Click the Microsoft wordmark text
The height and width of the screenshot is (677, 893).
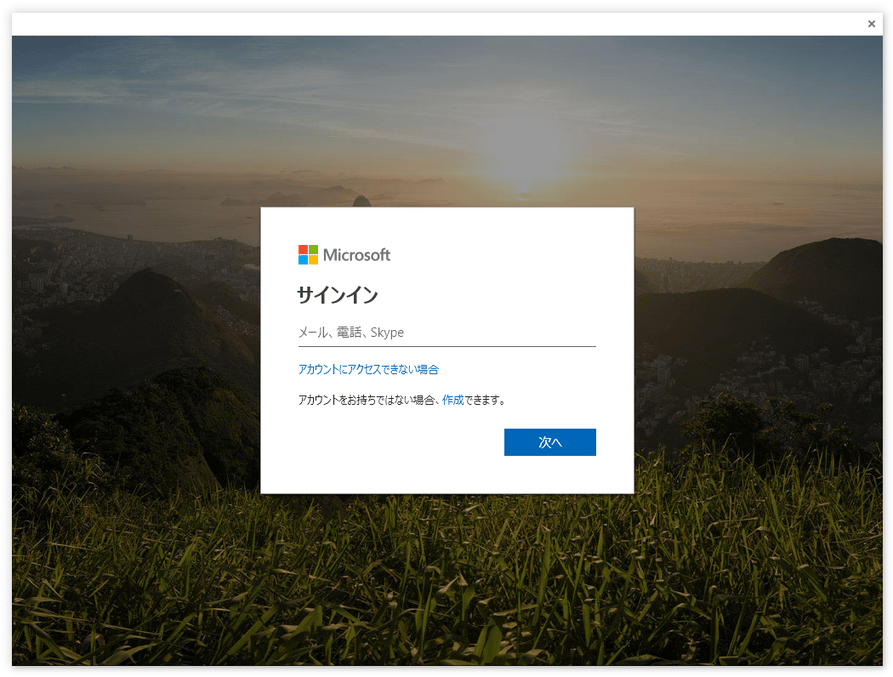357,255
